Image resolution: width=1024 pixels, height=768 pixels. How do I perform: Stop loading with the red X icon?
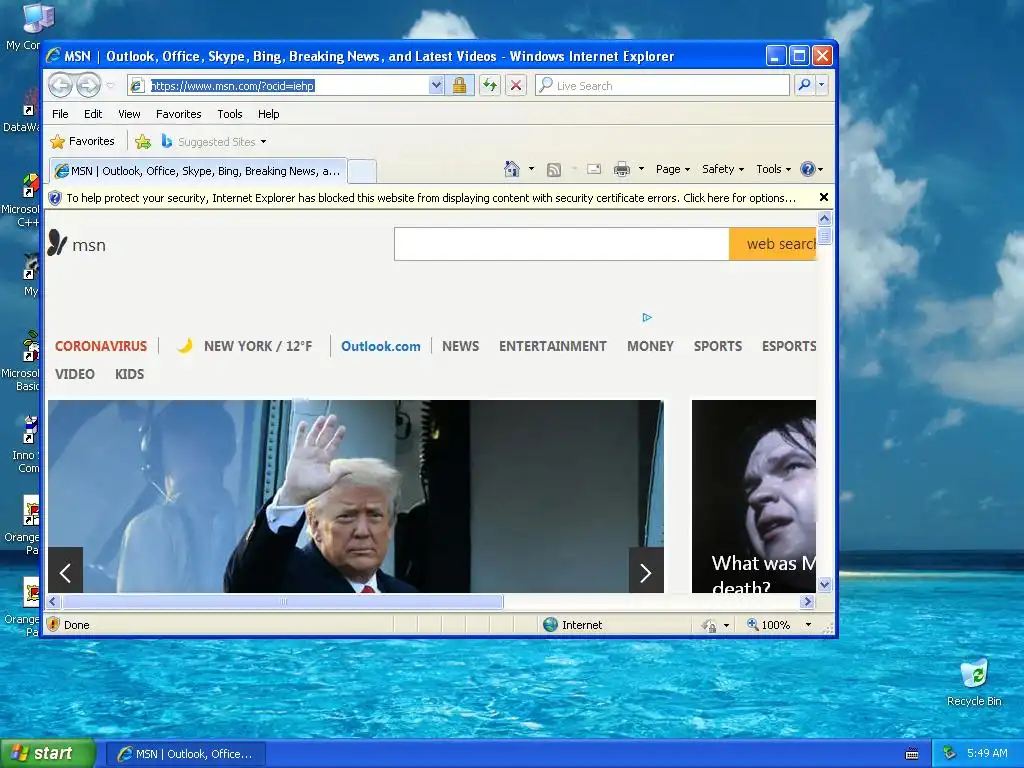516,86
